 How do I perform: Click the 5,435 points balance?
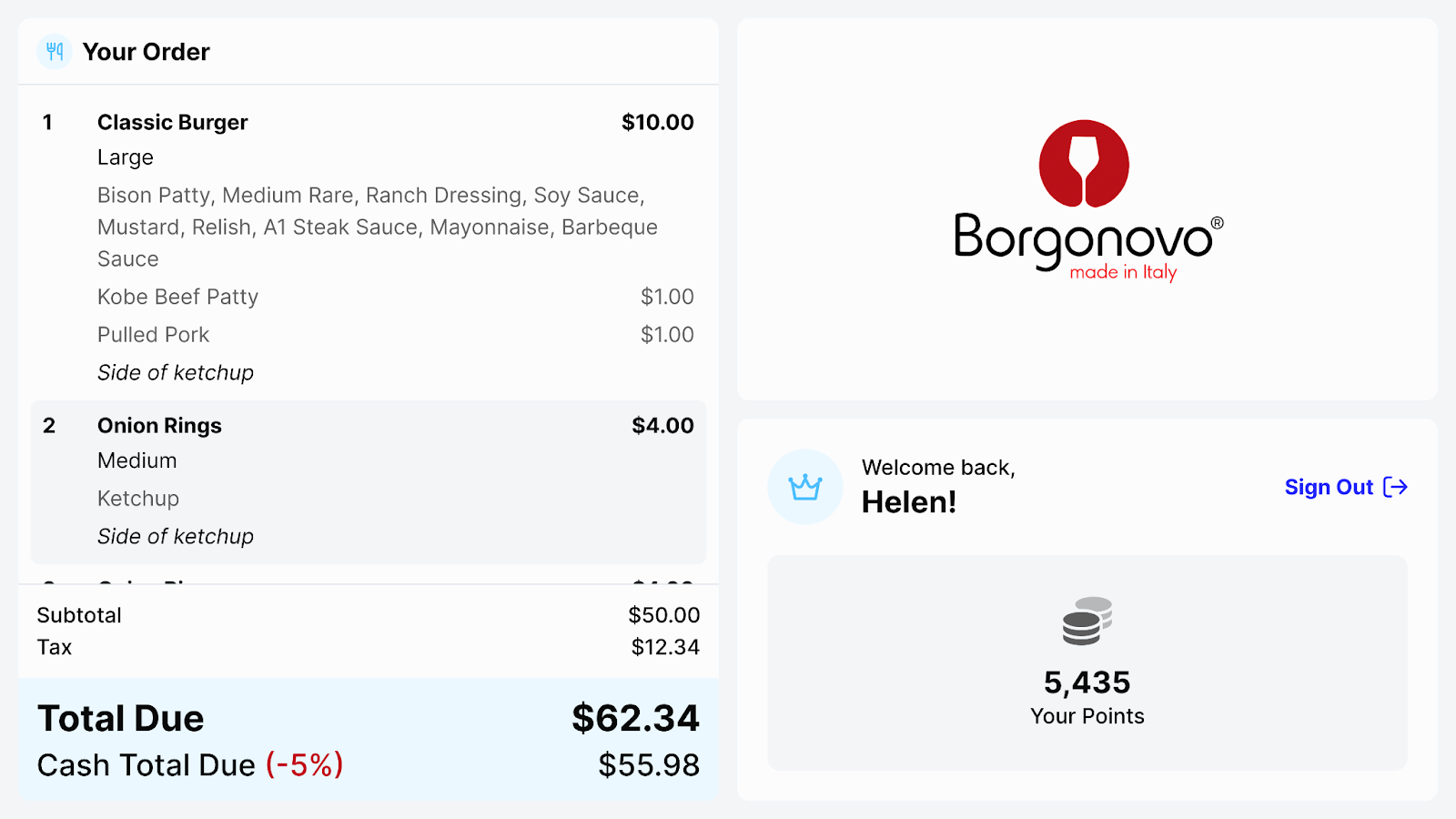(x=1087, y=682)
